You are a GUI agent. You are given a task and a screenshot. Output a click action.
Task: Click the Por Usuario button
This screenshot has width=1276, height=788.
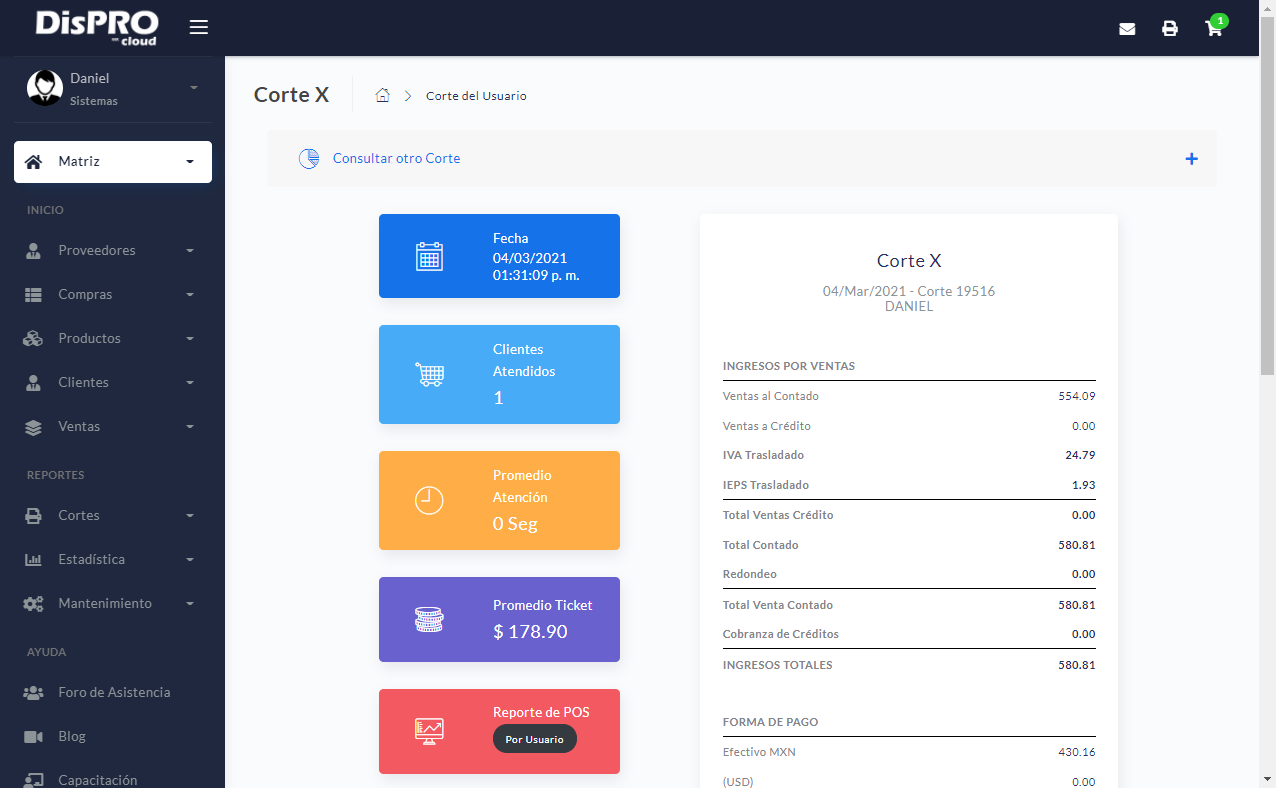pos(535,738)
